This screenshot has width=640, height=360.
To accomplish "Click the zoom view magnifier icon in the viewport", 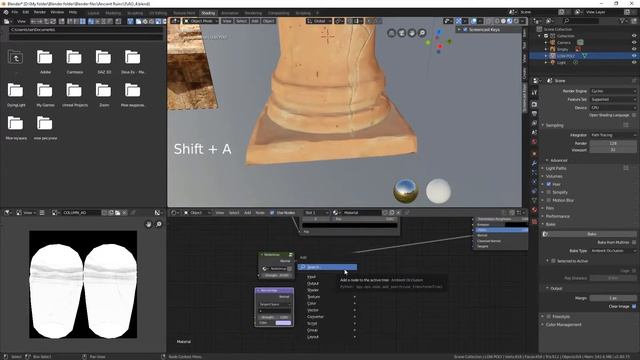I will click(422, 33).
